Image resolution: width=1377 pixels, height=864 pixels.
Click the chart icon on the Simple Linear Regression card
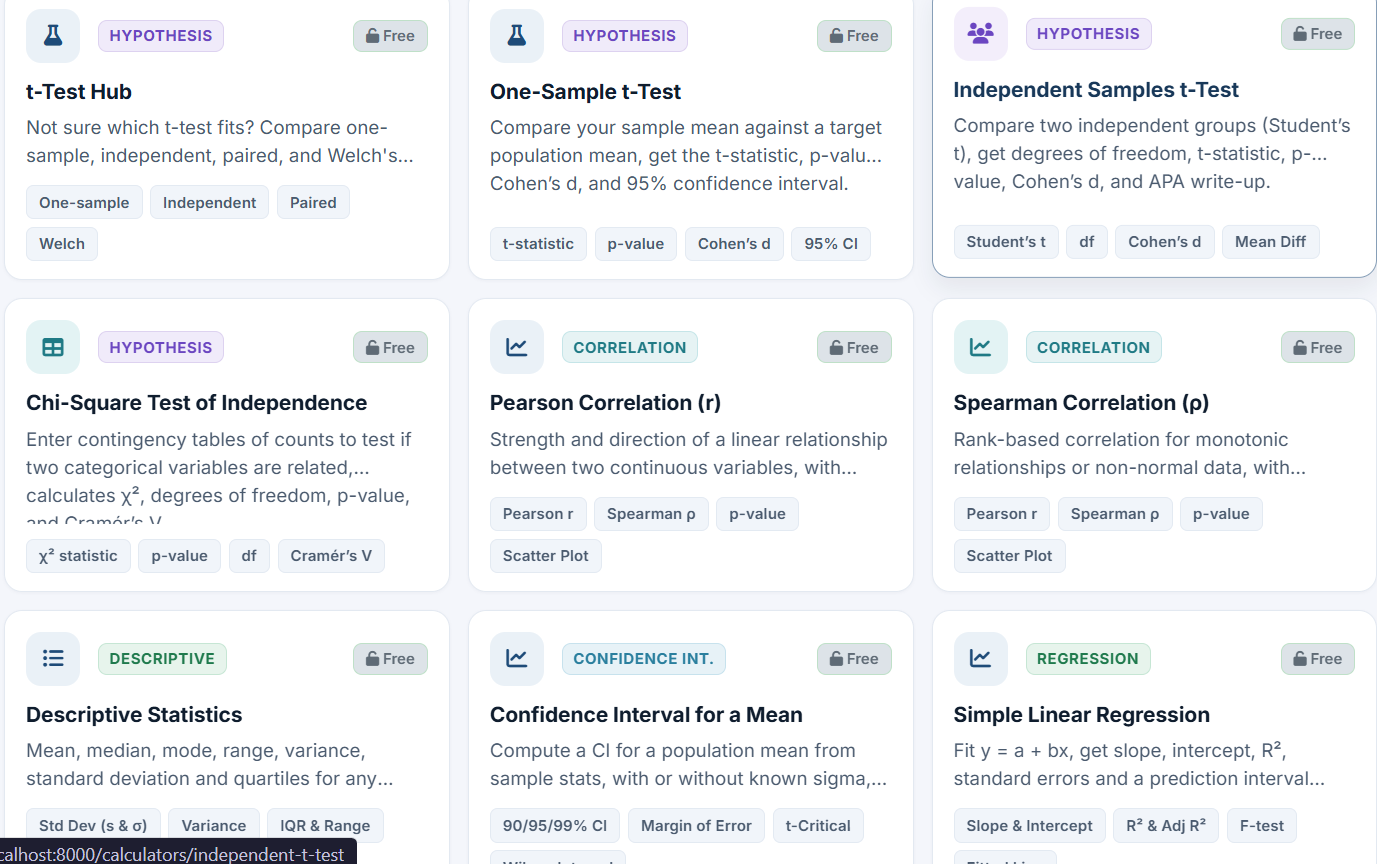[981, 658]
